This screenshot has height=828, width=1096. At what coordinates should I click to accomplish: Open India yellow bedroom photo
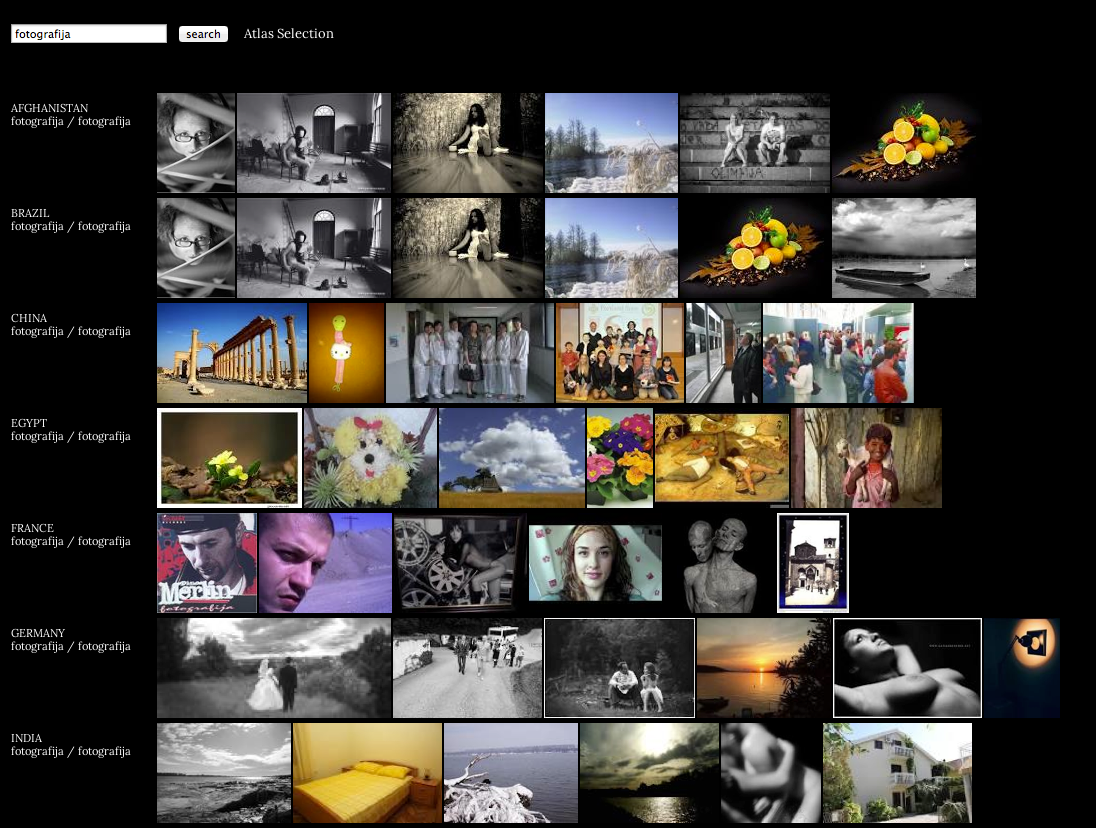(368, 773)
